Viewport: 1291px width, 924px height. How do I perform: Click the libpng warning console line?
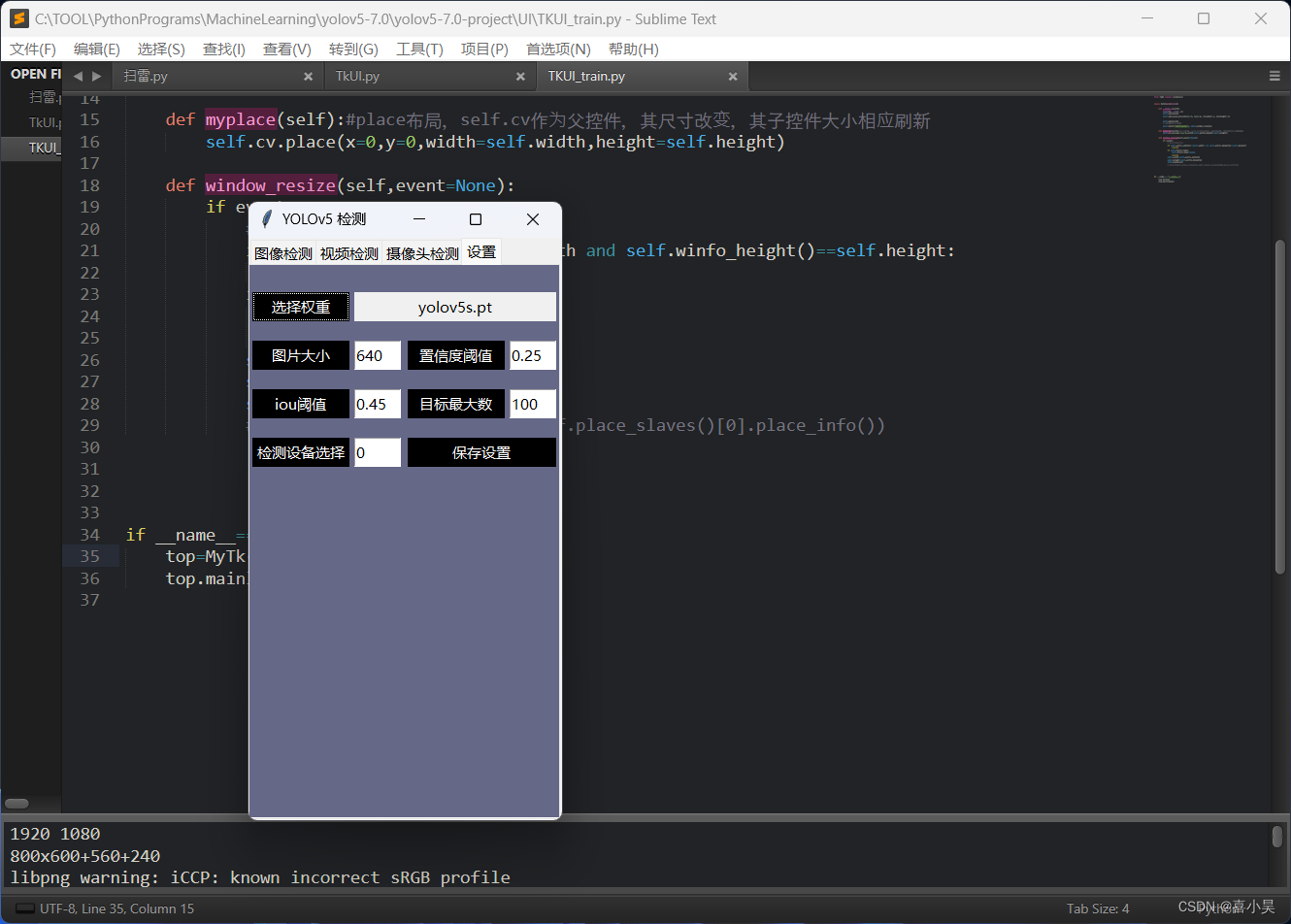[260, 877]
